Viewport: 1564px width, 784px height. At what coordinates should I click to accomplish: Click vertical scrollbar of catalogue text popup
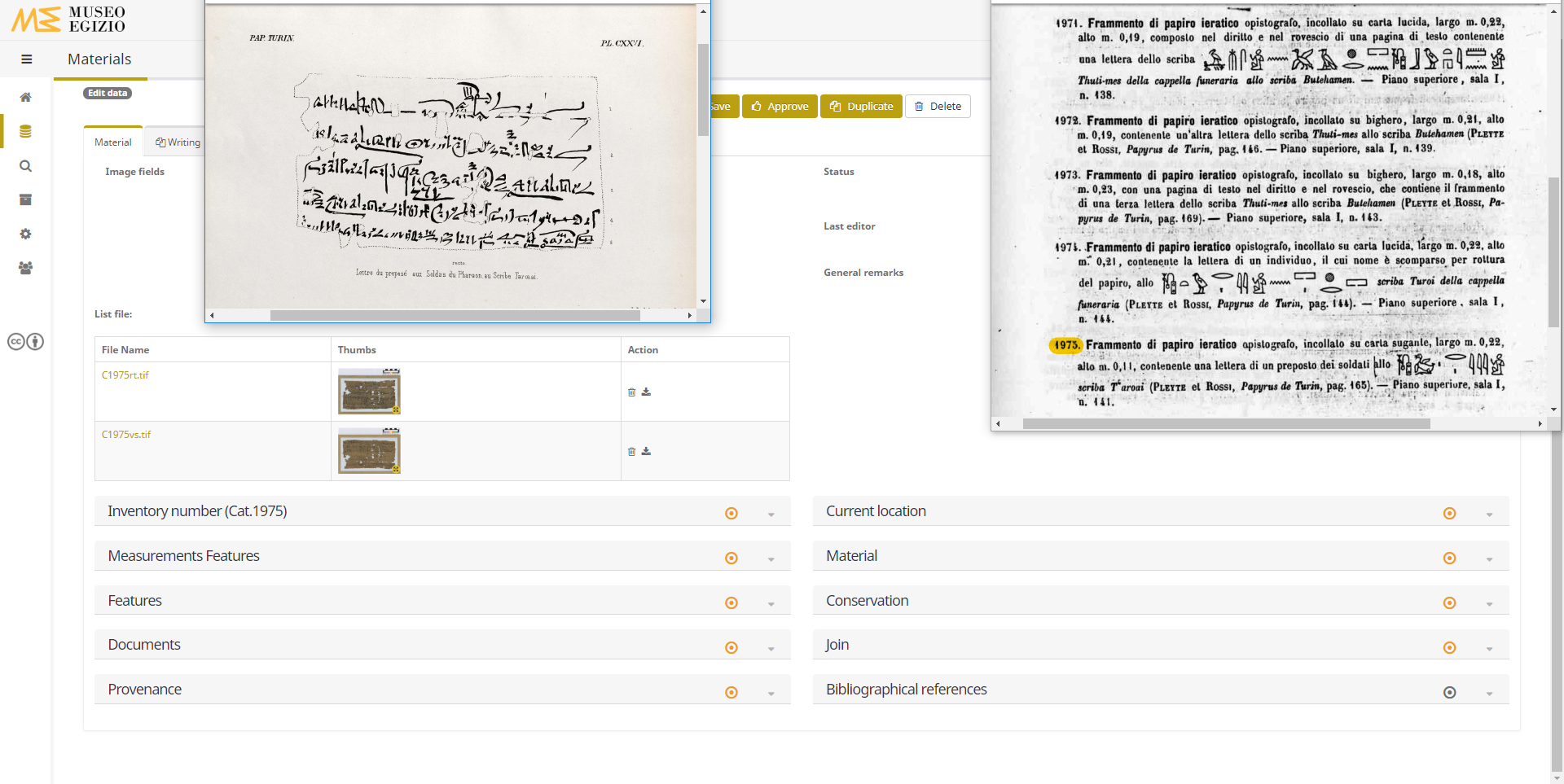coord(1554,252)
